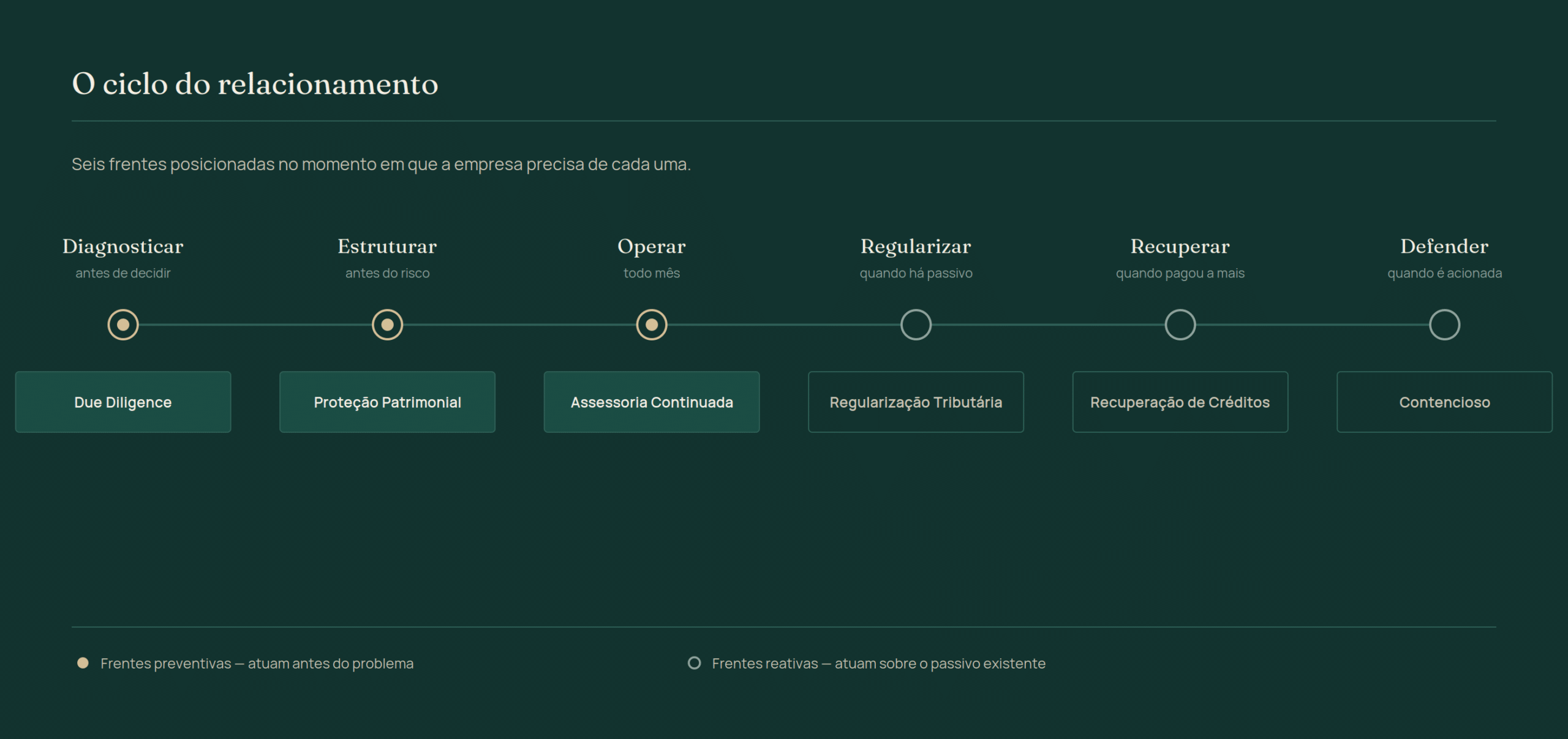Open the Contencioso card
1568x739 pixels.
tap(1445, 402)
